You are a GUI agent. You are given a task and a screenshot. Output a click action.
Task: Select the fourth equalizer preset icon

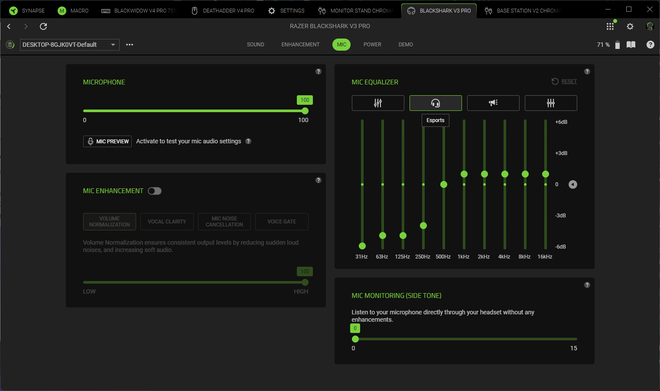551,103
